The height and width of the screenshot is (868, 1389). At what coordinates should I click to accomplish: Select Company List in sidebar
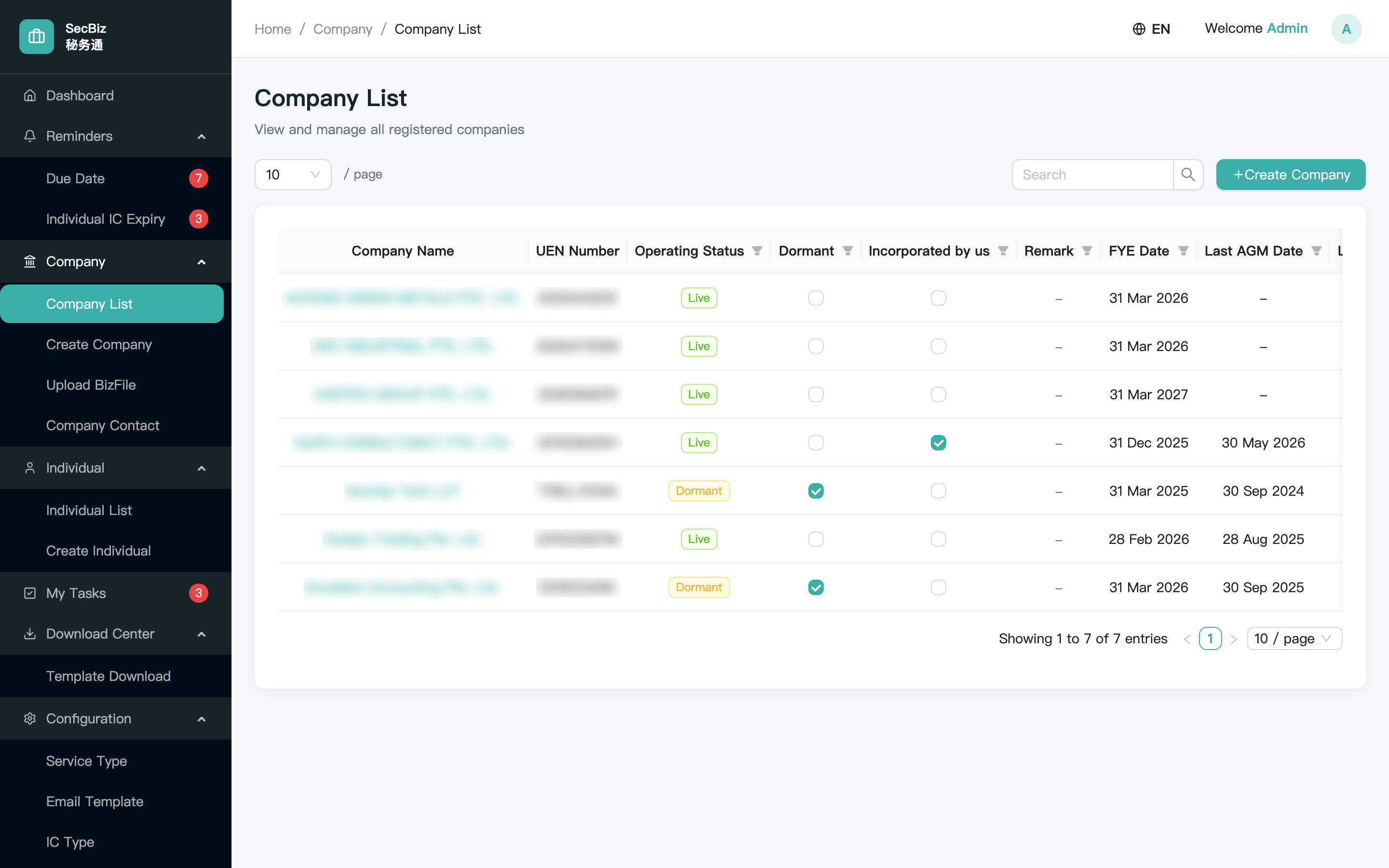pos(112,304)
